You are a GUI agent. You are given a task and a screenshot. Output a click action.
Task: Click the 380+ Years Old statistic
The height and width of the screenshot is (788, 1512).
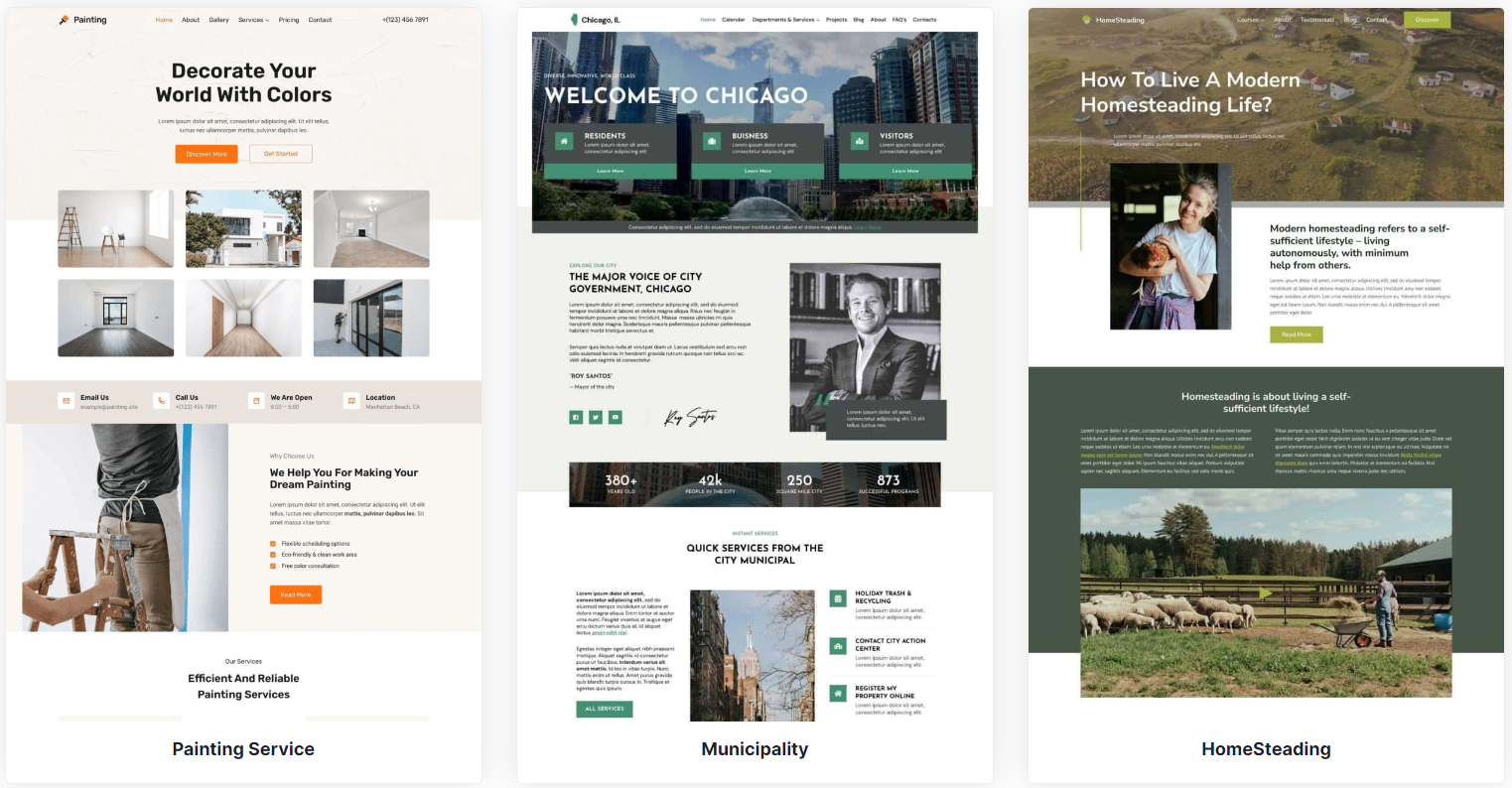[621, 483]
